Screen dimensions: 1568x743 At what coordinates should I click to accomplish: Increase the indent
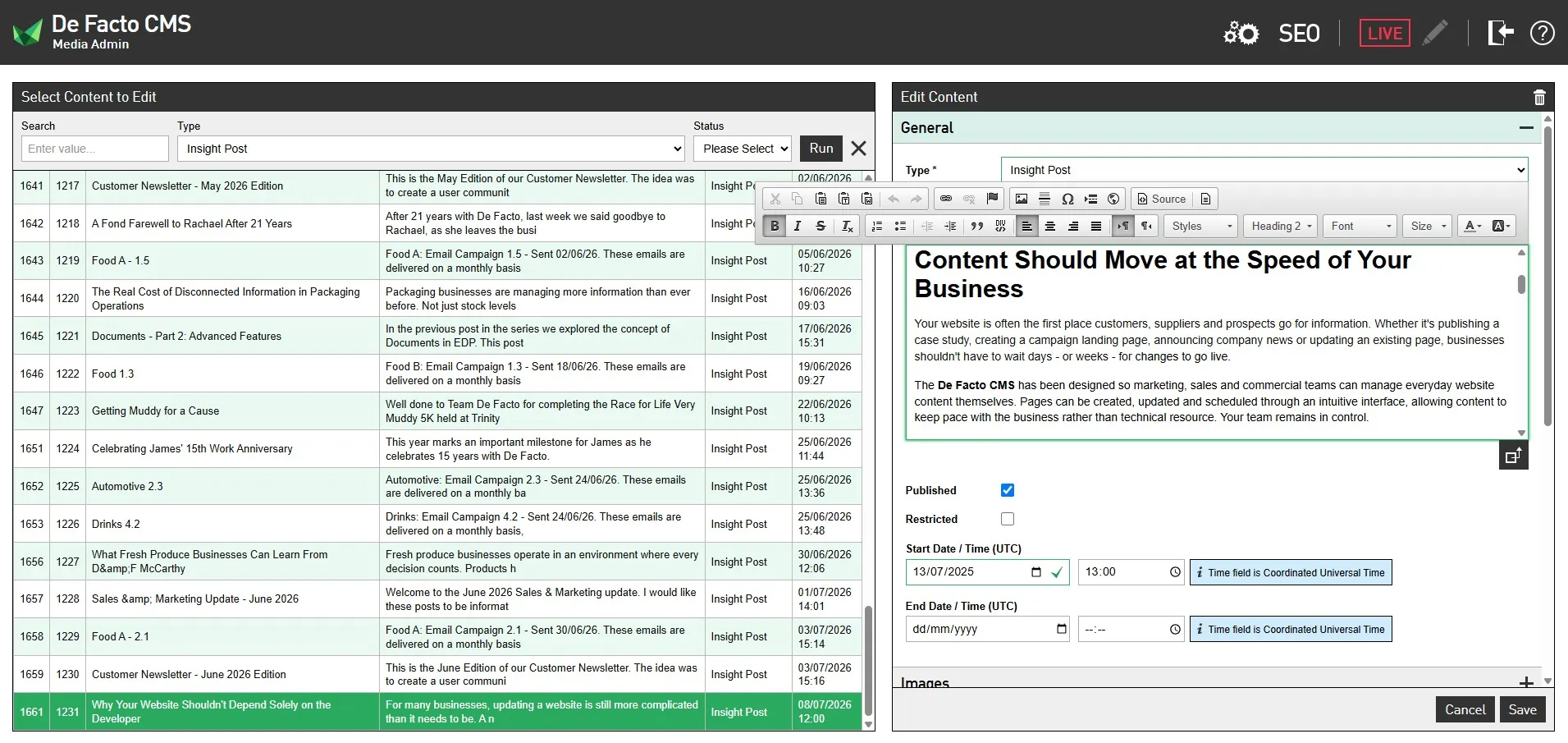[x=950, y=227]
